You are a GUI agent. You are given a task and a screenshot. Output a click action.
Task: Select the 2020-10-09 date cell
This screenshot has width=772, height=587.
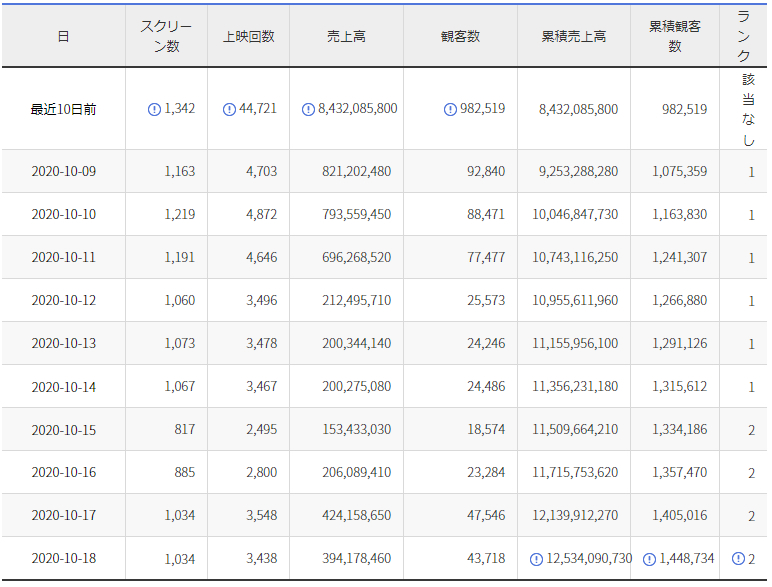(64, 172)
